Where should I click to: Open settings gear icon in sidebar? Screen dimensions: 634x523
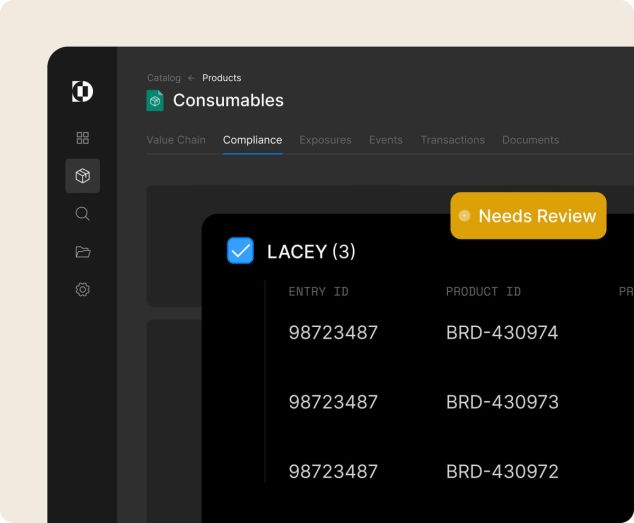coord(82,289)
